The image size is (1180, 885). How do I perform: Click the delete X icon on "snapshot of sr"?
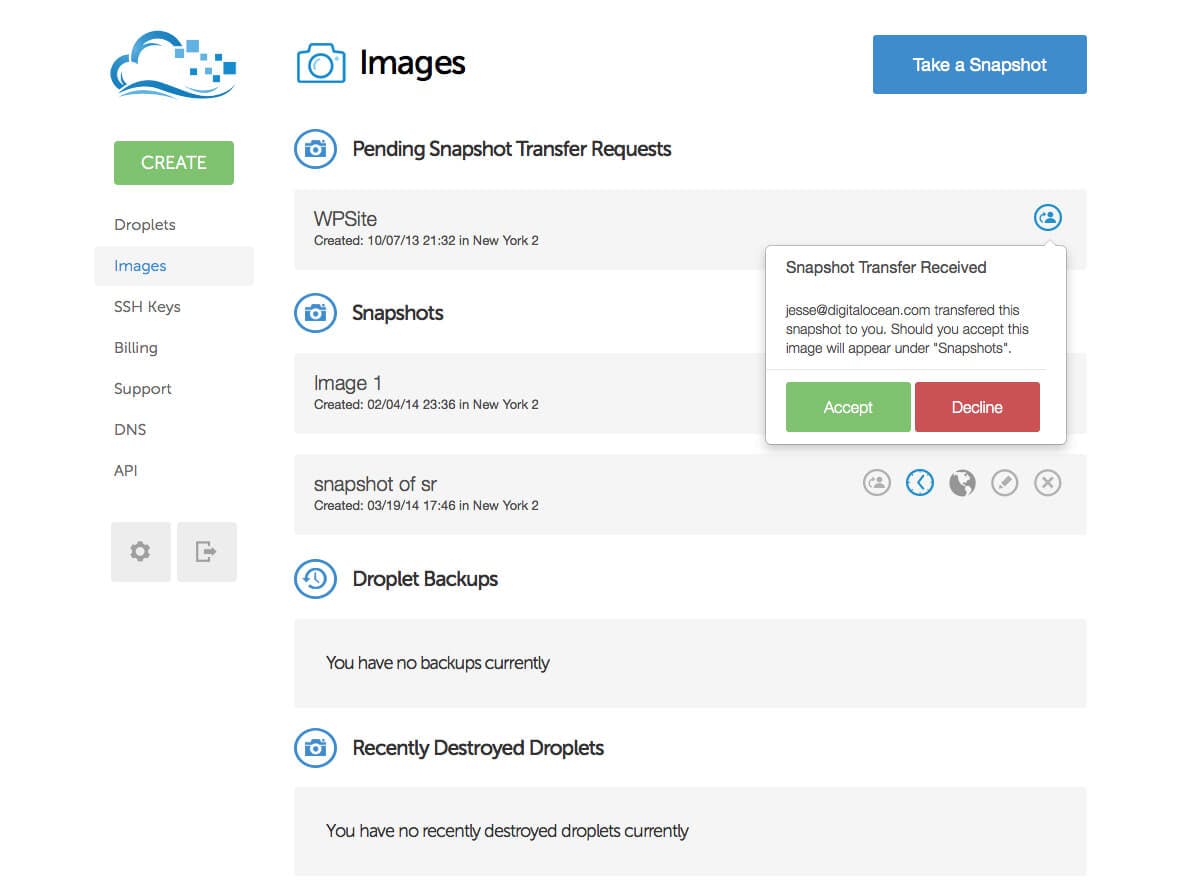[1047, 482]
